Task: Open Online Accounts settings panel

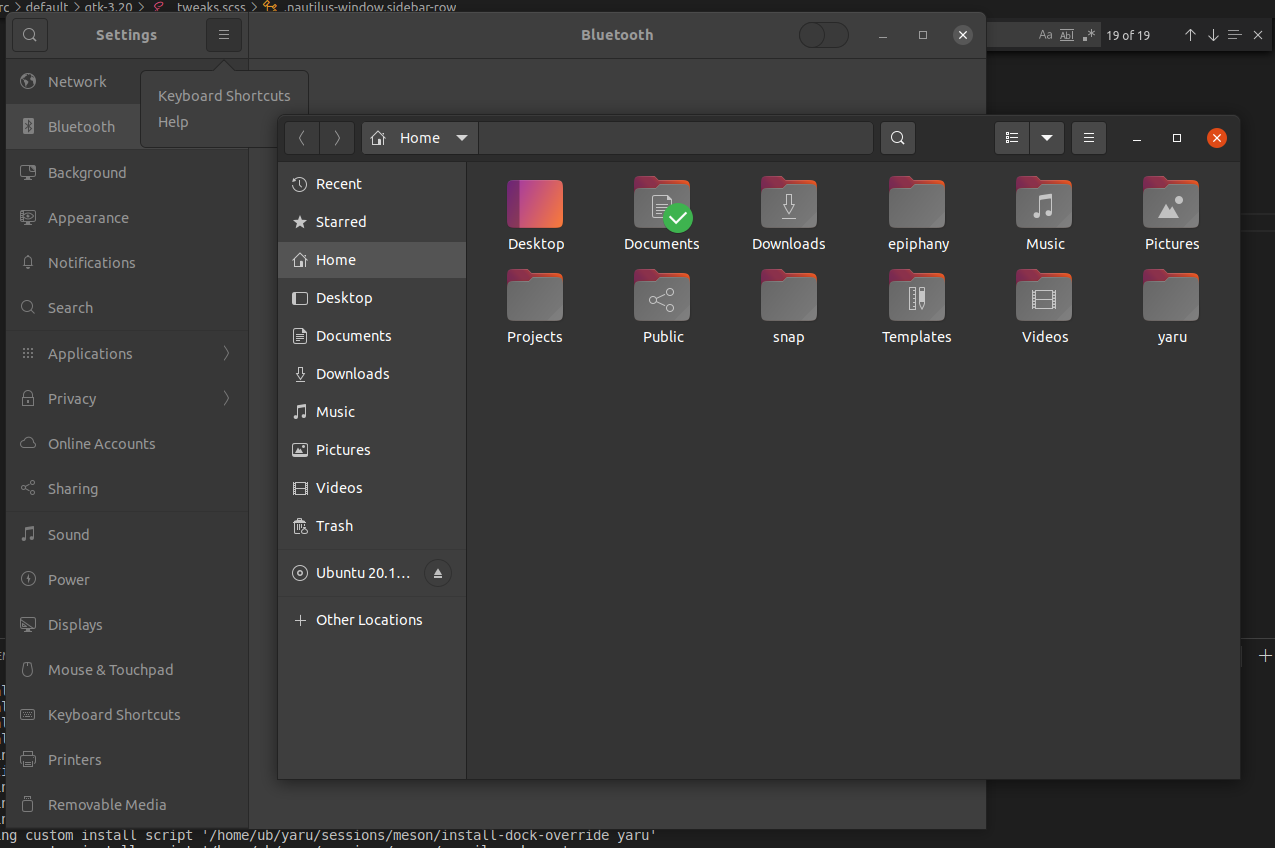Action: [x=127, y=443]
